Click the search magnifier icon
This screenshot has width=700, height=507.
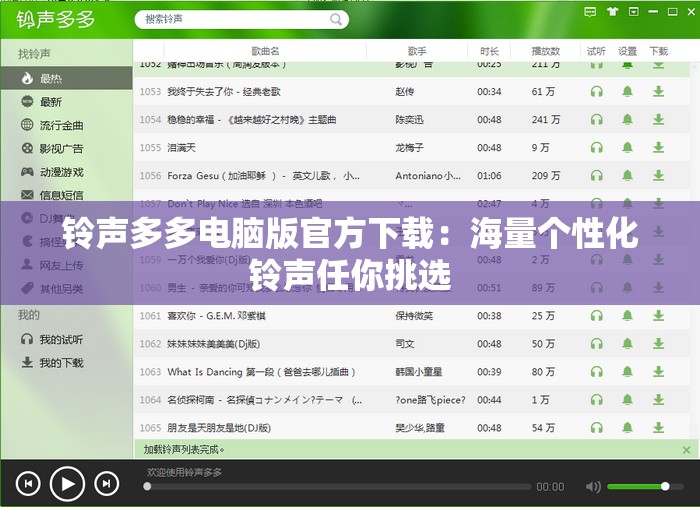tap(336, 19)
